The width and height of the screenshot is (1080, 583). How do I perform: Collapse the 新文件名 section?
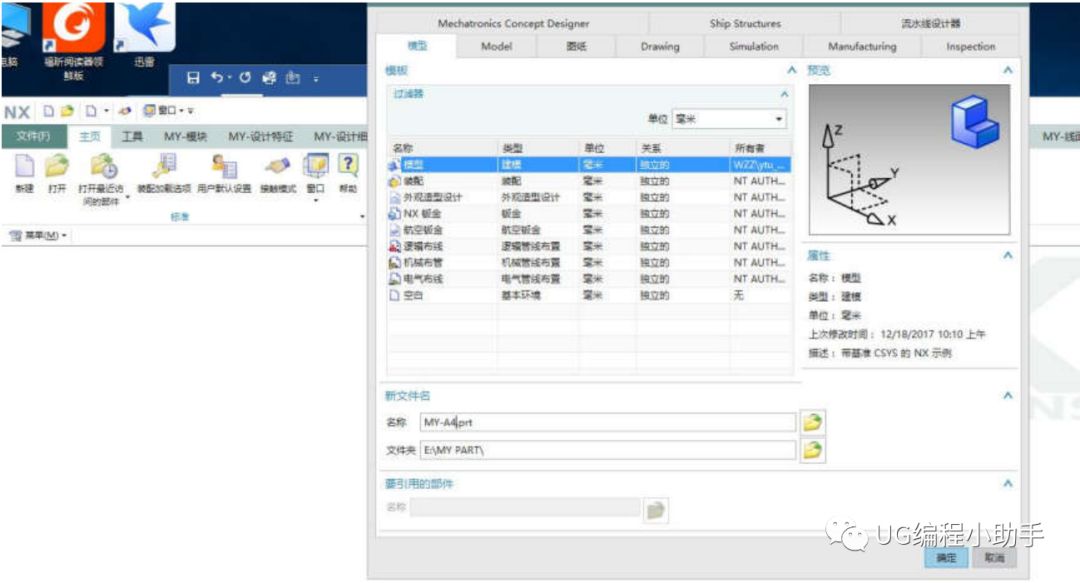pos(1008,395)
